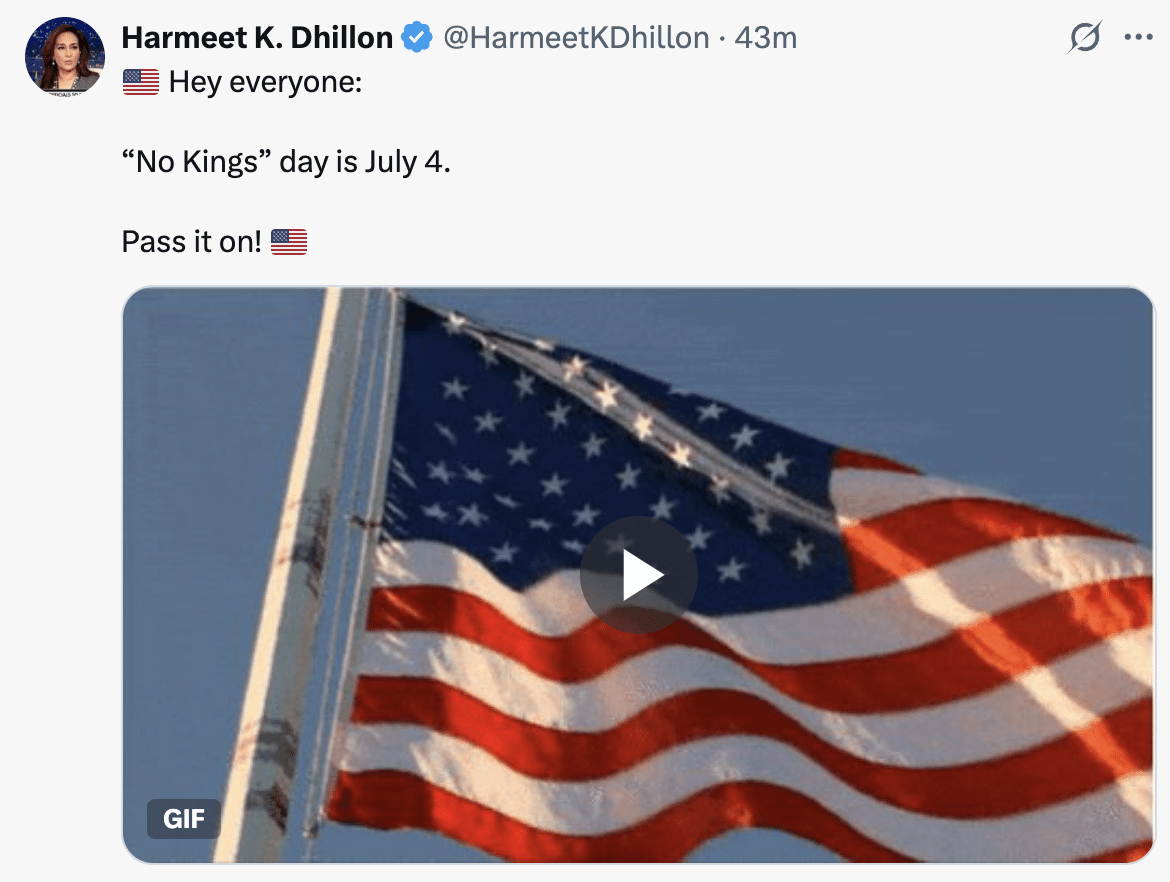Open Harmeet K. Dhillon's profile picture

(x=65, y=57)
